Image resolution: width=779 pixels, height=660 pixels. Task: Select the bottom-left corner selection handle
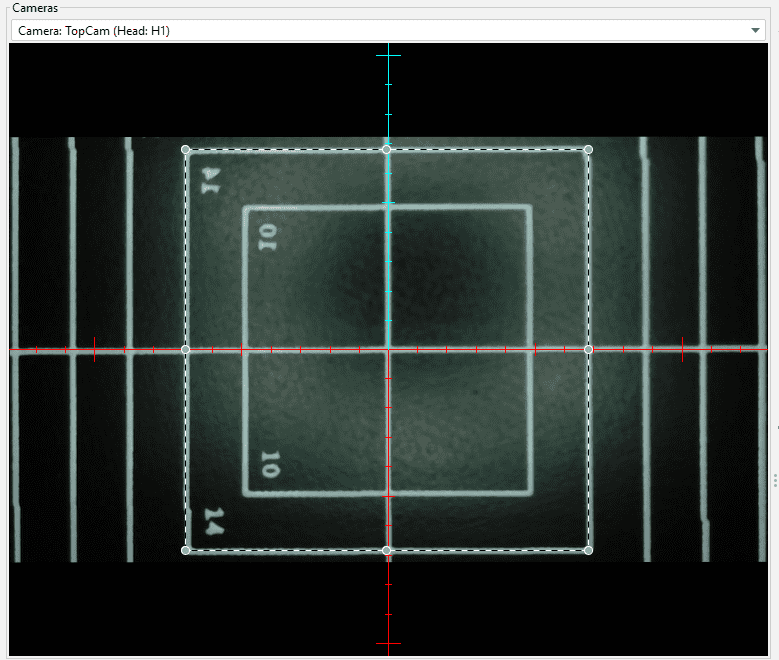[186, 550]
